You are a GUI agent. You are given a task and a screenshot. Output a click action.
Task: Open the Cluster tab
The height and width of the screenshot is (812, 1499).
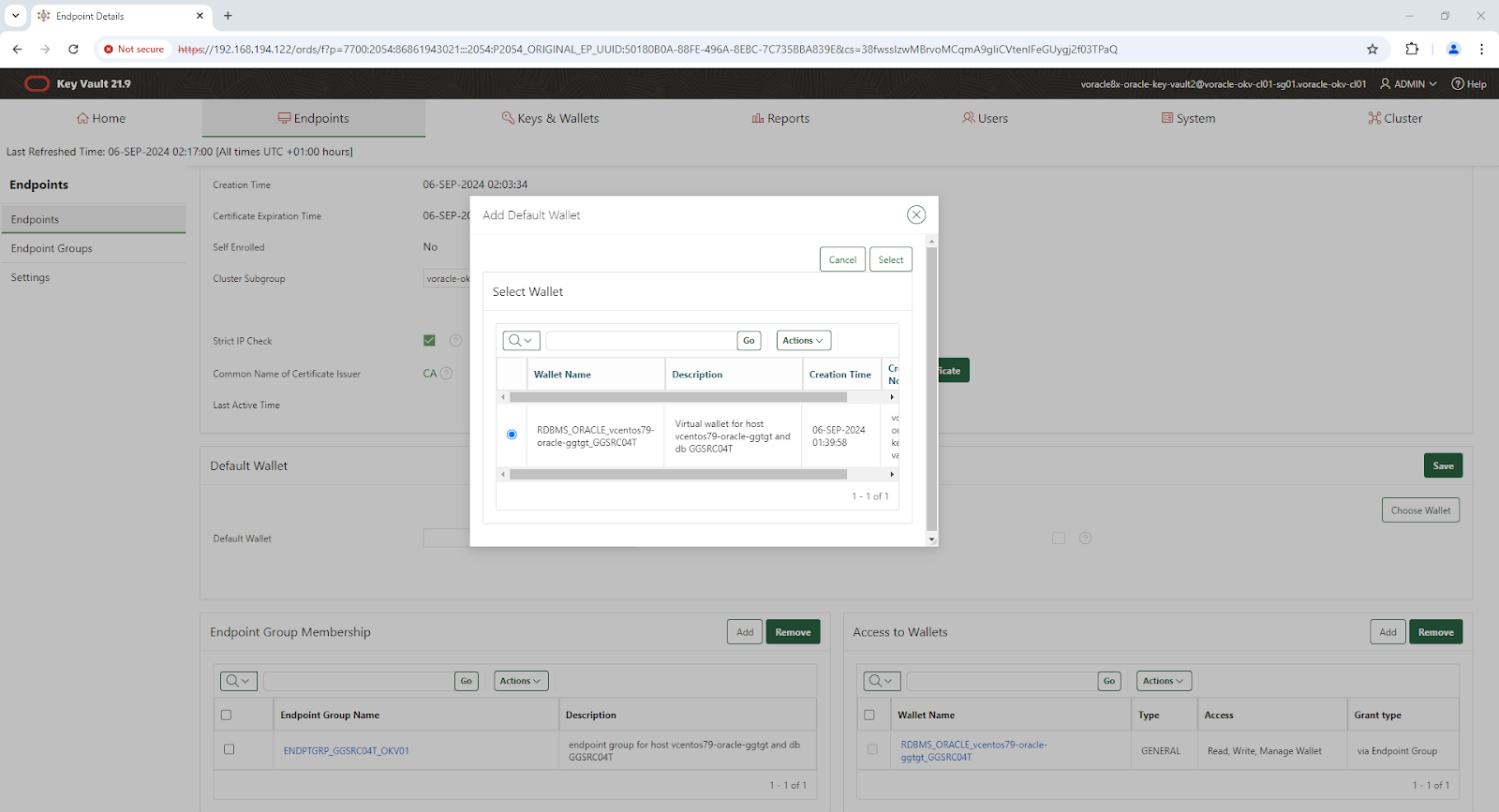[1395, 118]
